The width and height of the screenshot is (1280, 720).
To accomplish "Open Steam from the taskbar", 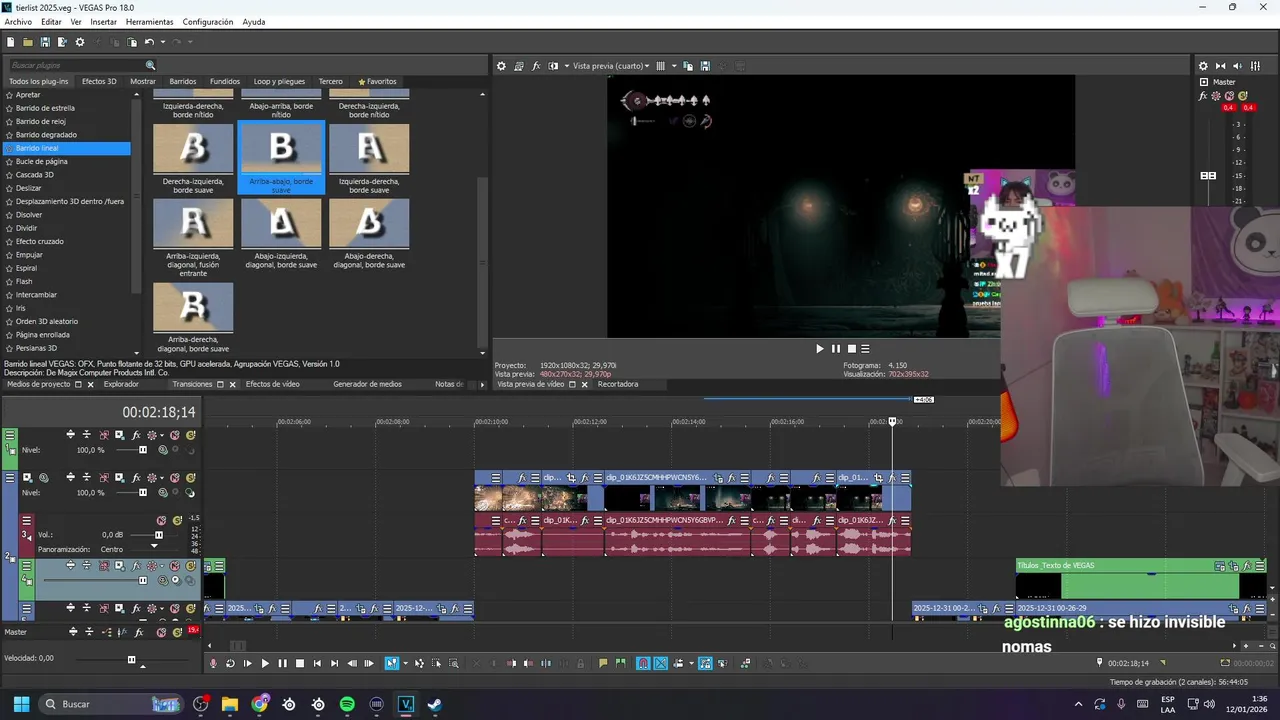I will [434, 704].
